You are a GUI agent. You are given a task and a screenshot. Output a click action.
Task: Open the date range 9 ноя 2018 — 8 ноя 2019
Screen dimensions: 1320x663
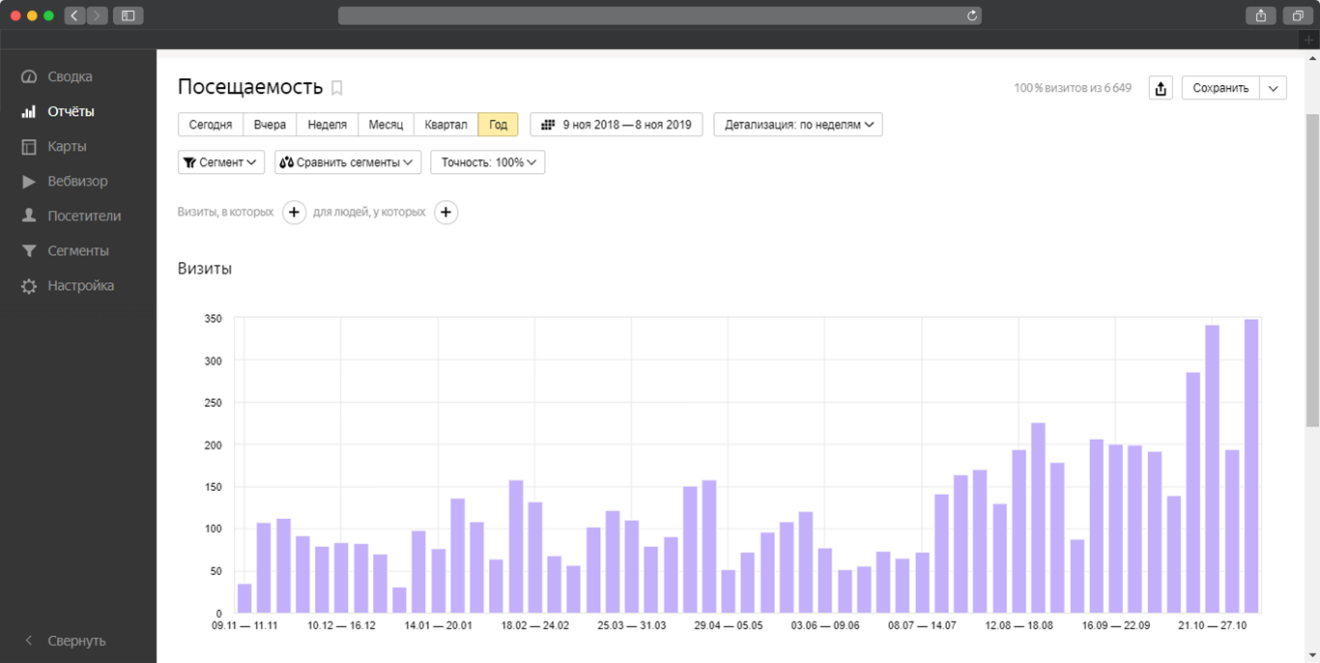(x=616, y=125)
